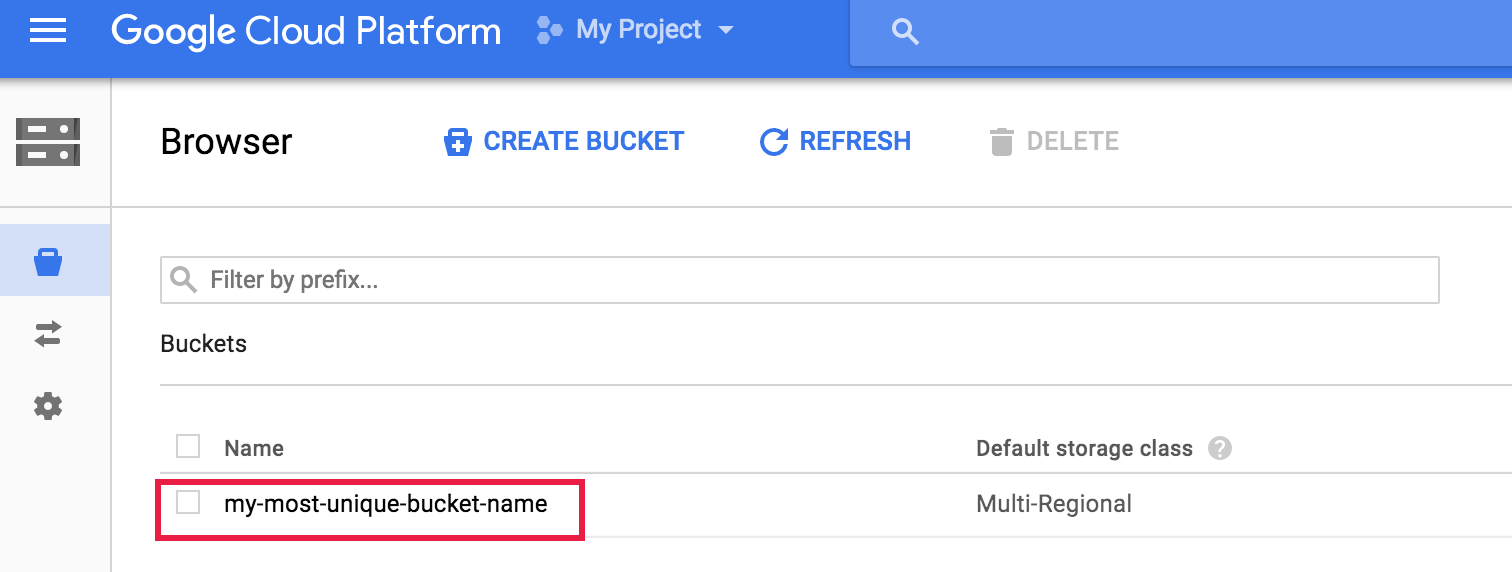Screen dimensions: 1512x572
Task: Click the Default storage class column header
Action: click(1084, 448)
